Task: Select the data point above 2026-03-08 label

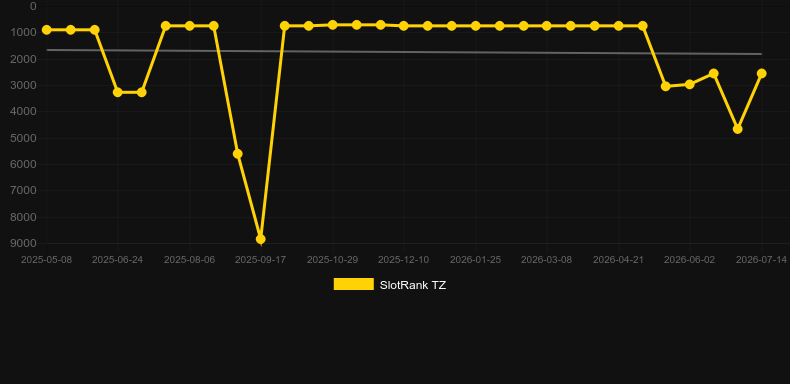Action: (x=547, y=26)
